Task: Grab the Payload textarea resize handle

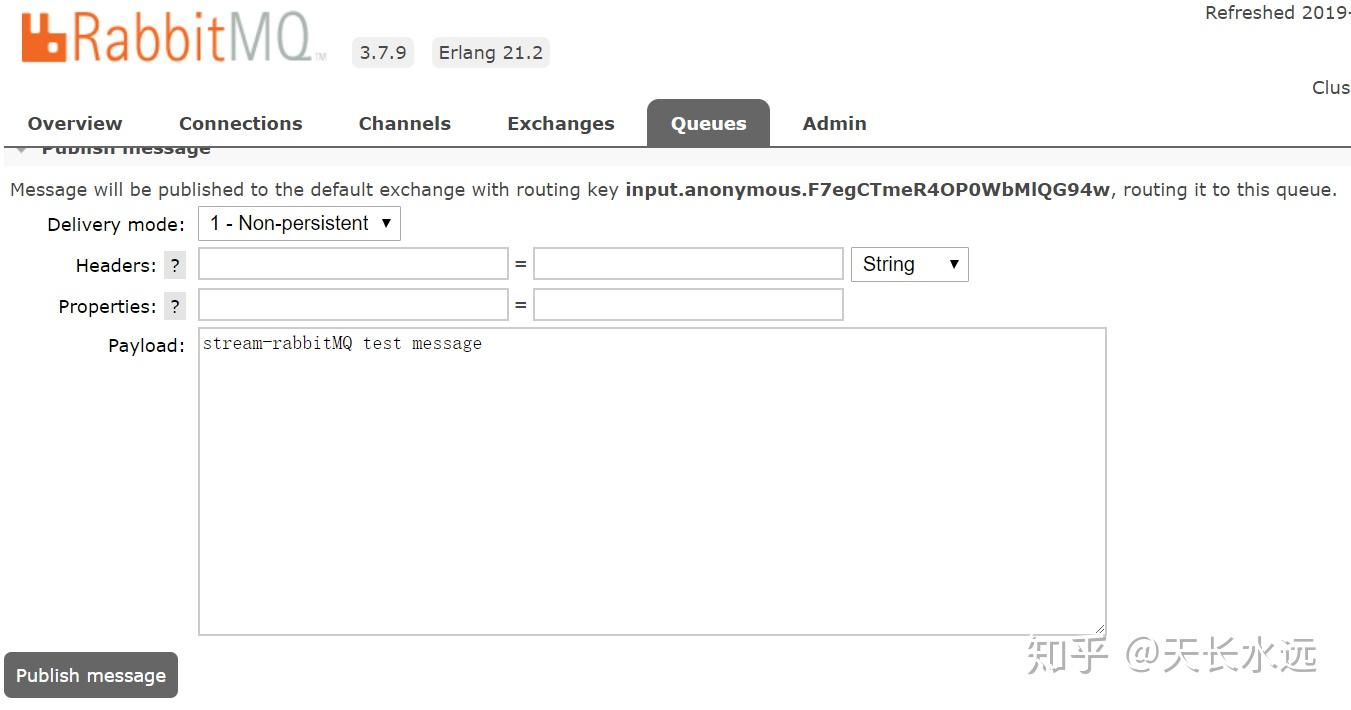Action: [x=1100, y=629]
